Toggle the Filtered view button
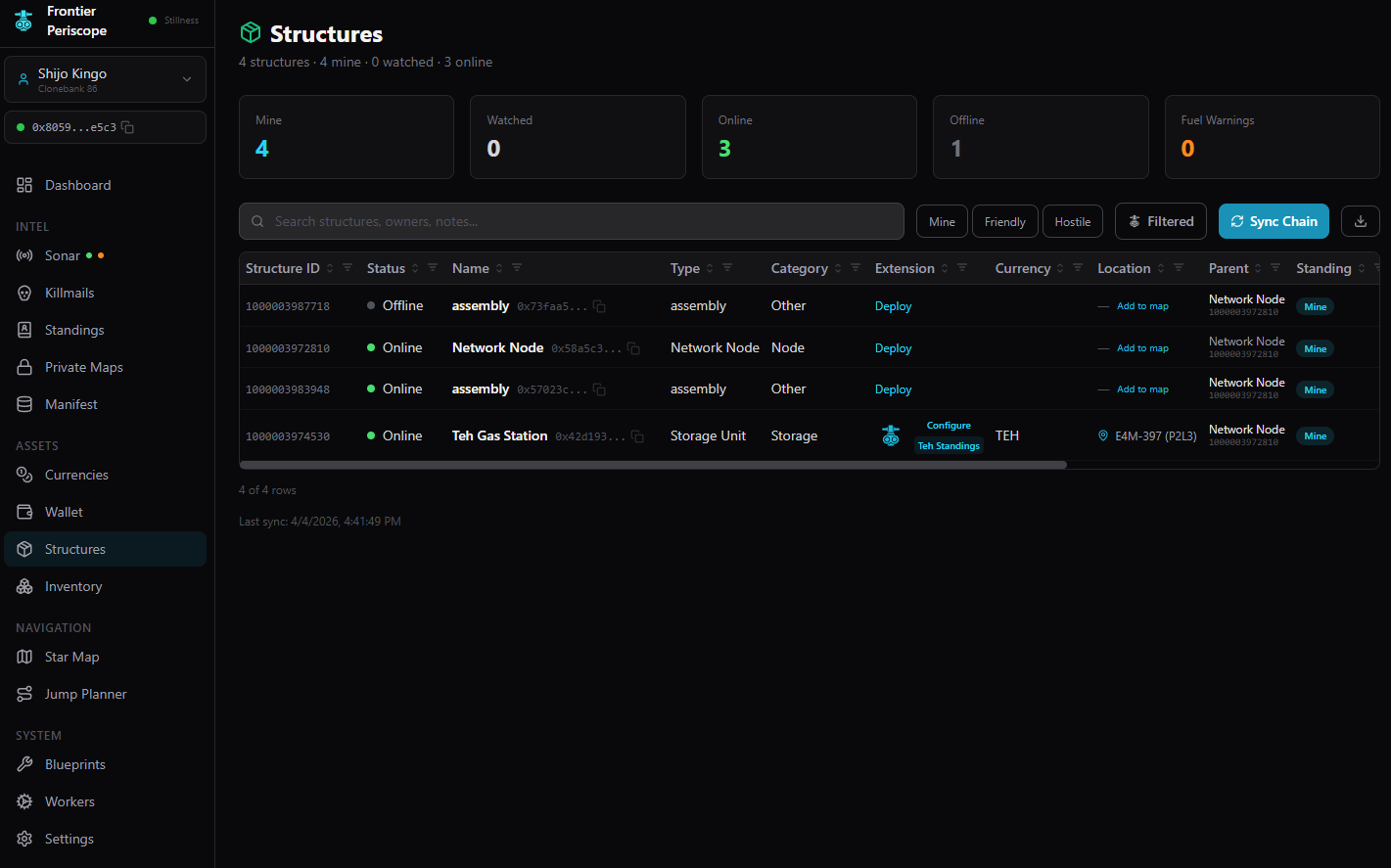The width and height of the screenshot is (1391, 868). [x=1161, y=221]
